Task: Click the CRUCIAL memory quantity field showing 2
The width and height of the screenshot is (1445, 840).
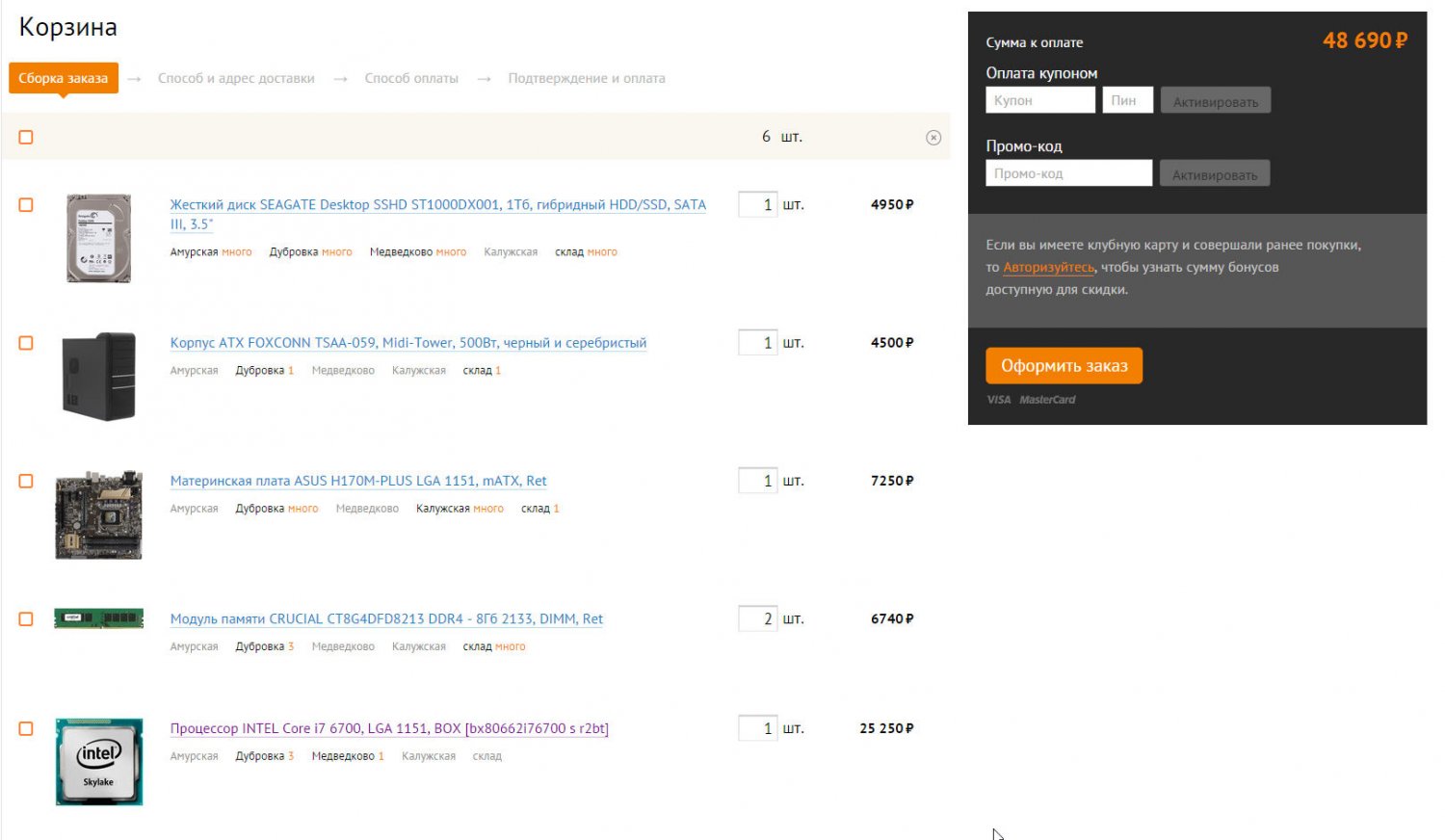Action: click(x=757, y=618)
